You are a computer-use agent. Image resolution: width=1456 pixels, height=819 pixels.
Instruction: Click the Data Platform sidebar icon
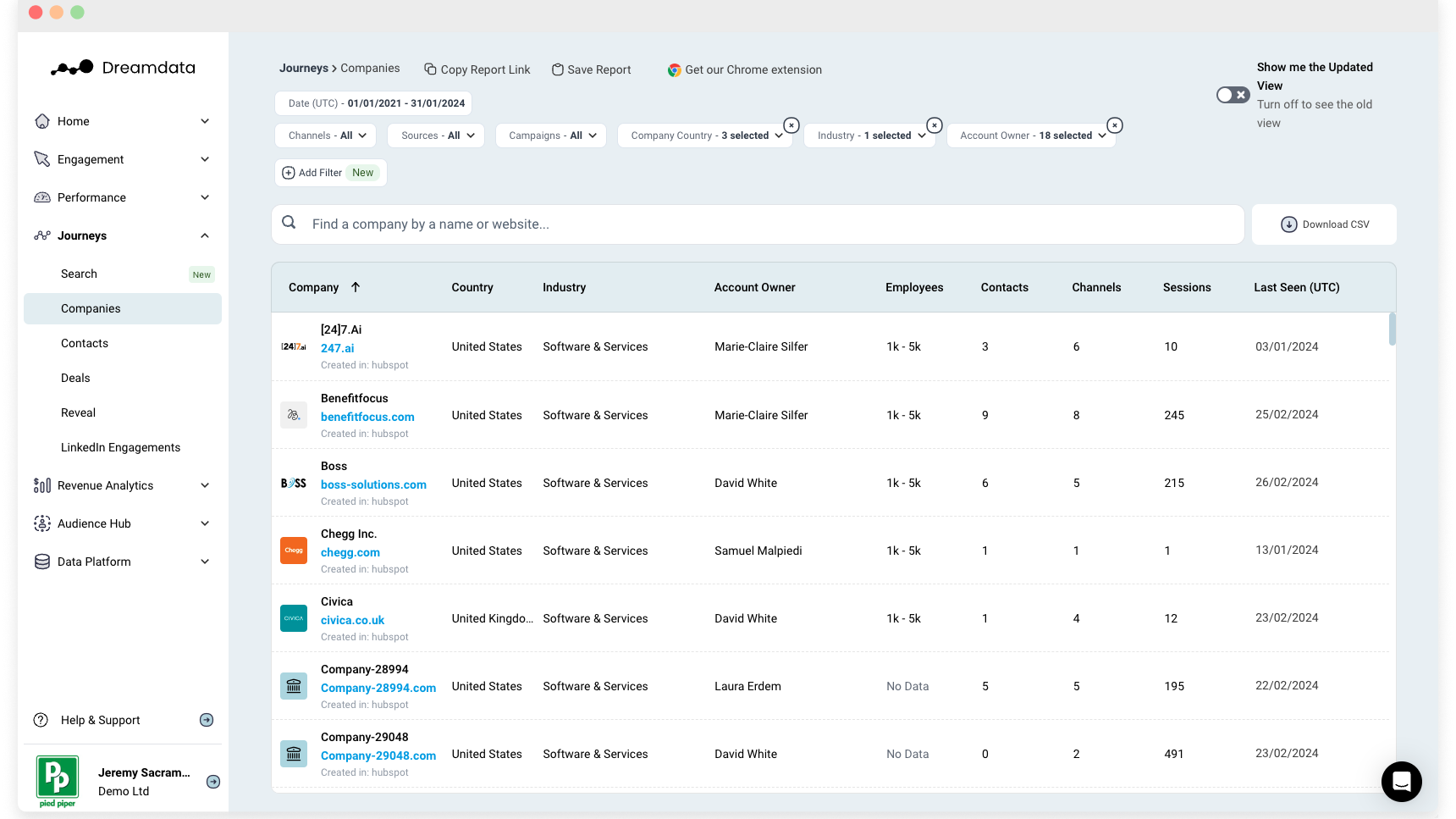coord(42,561)
